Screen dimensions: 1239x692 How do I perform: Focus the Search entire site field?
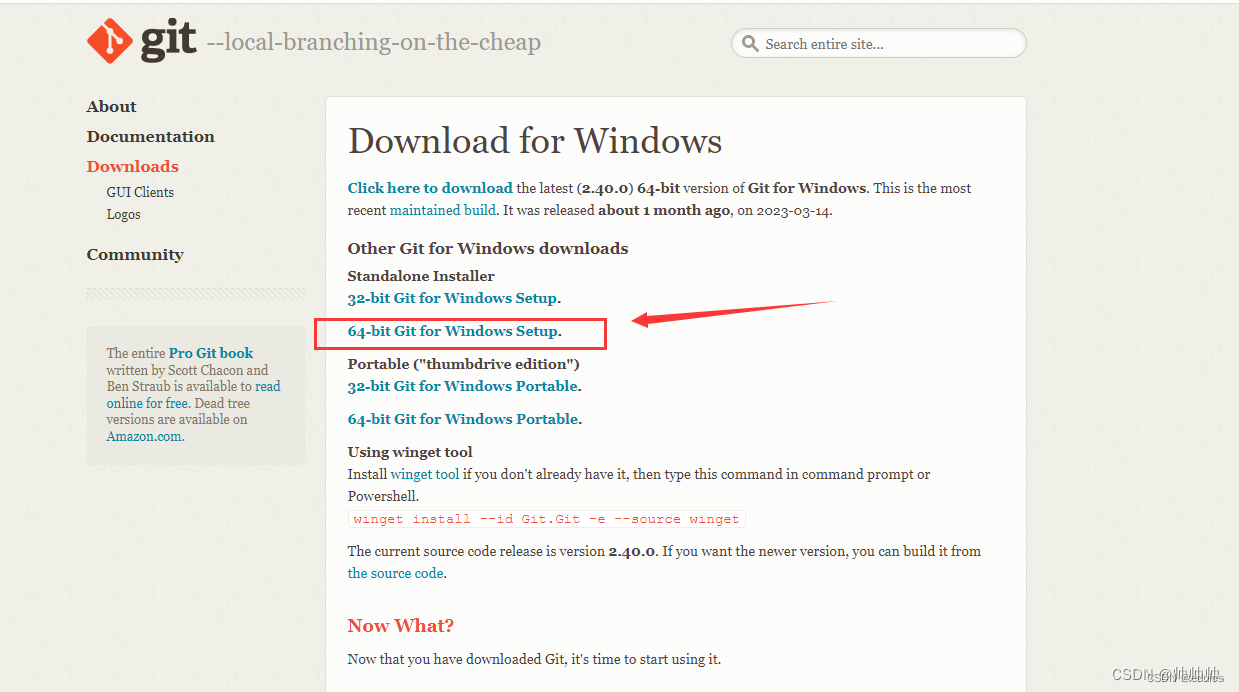[x=878, y=43]
